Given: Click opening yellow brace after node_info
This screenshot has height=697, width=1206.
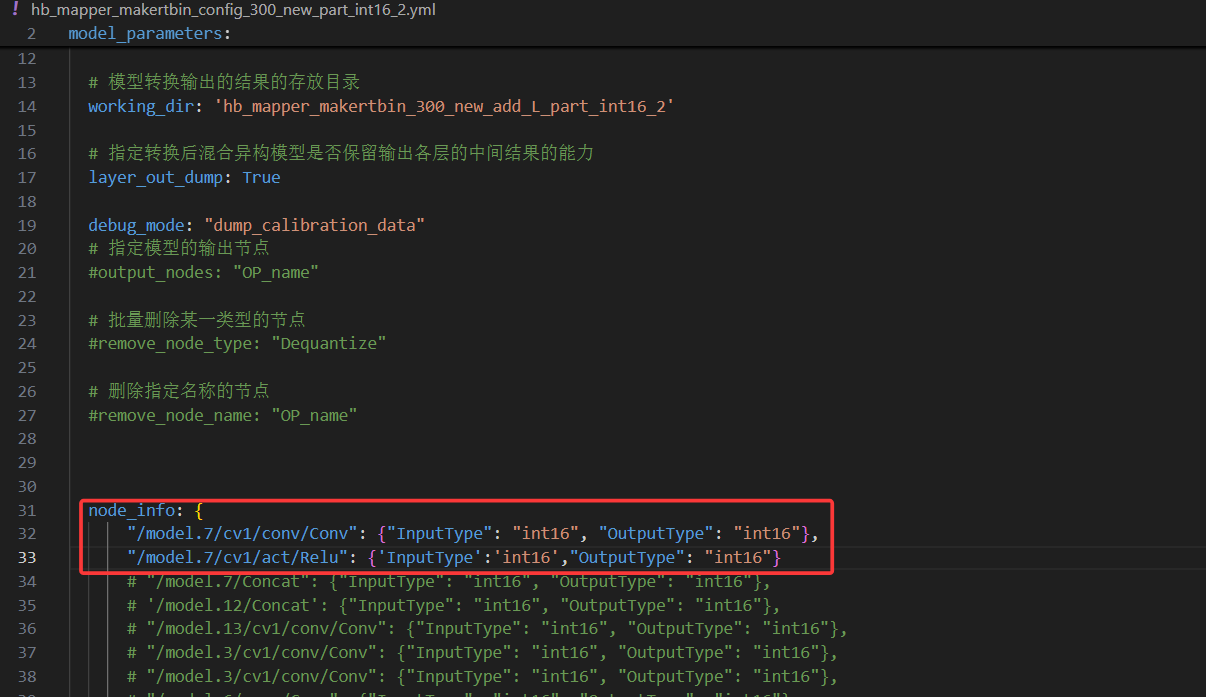Looking at the screenshot, I should point(199,510).
